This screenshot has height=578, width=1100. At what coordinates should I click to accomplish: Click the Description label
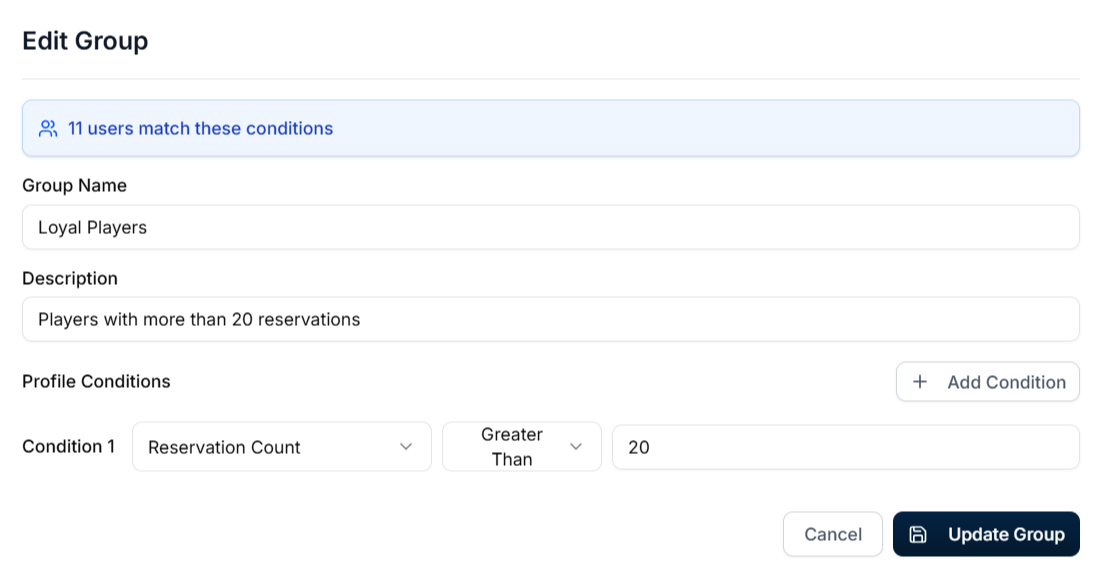tap(70, 278)
